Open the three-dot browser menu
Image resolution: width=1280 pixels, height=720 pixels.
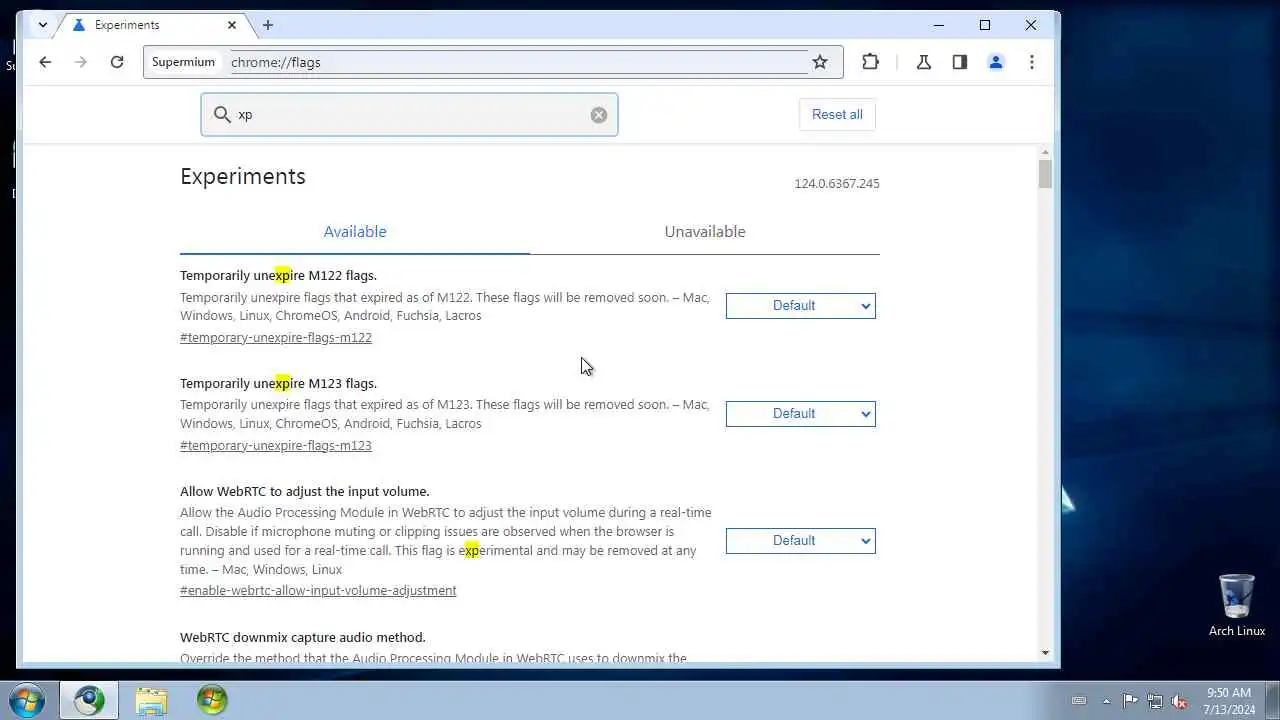pos(1032,62)
